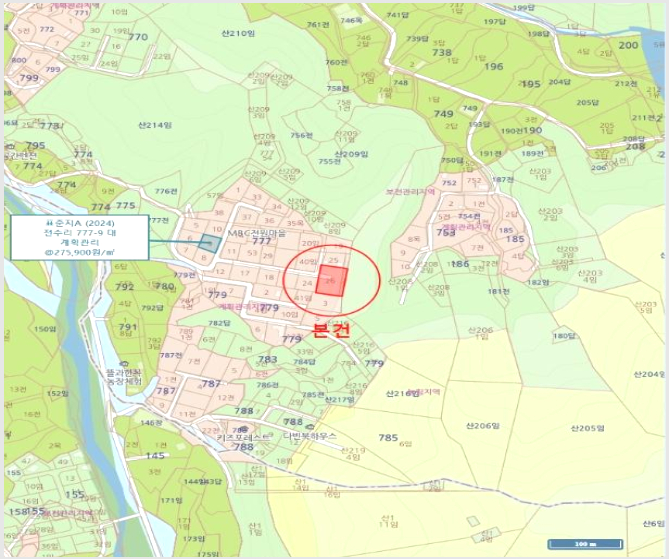Click the '761전' parcel label
This screenshot has width=669, height=559.
(x=318, y=25)
